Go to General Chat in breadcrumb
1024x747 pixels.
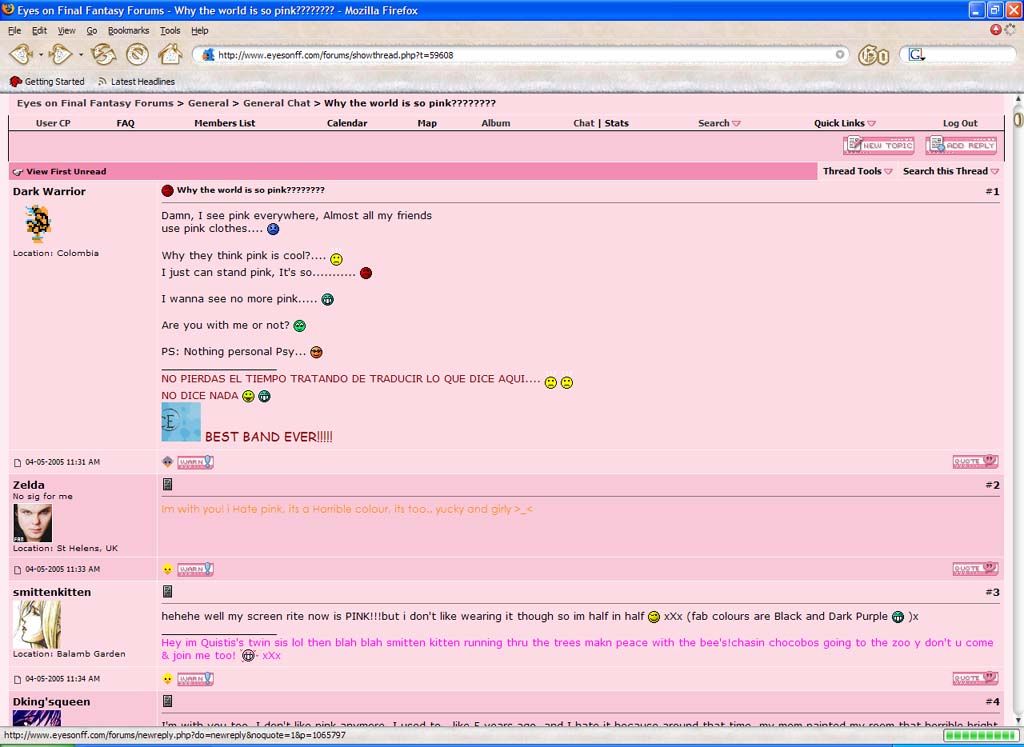pos(276,103)
